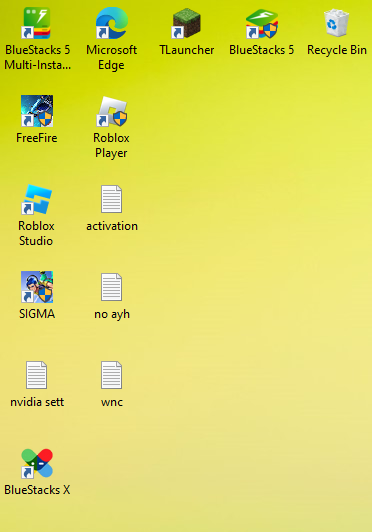Viewport: 372px width, 532px height.
Task: Click the SIGMA game shortcut icon
Action: point(37,287)
